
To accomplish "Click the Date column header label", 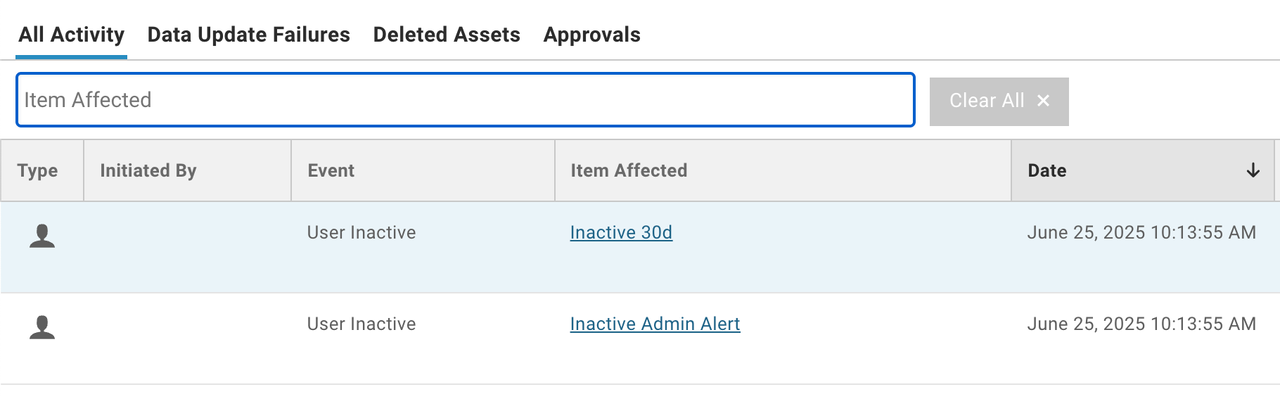I will coord(1047,171).
